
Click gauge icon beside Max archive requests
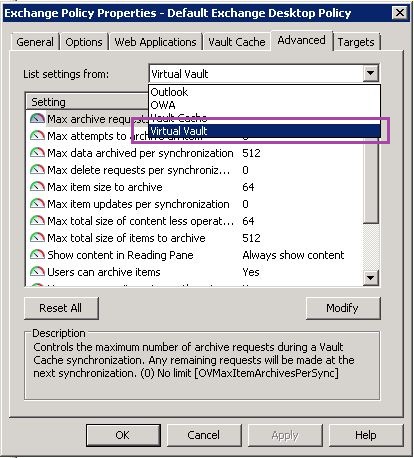(x=37, y=119)
